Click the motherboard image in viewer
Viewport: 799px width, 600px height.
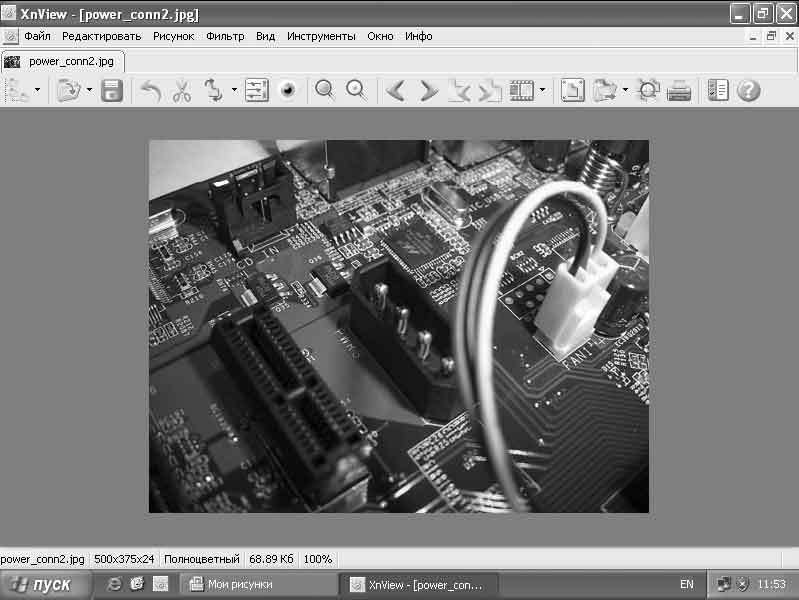[x=398, y=326]
